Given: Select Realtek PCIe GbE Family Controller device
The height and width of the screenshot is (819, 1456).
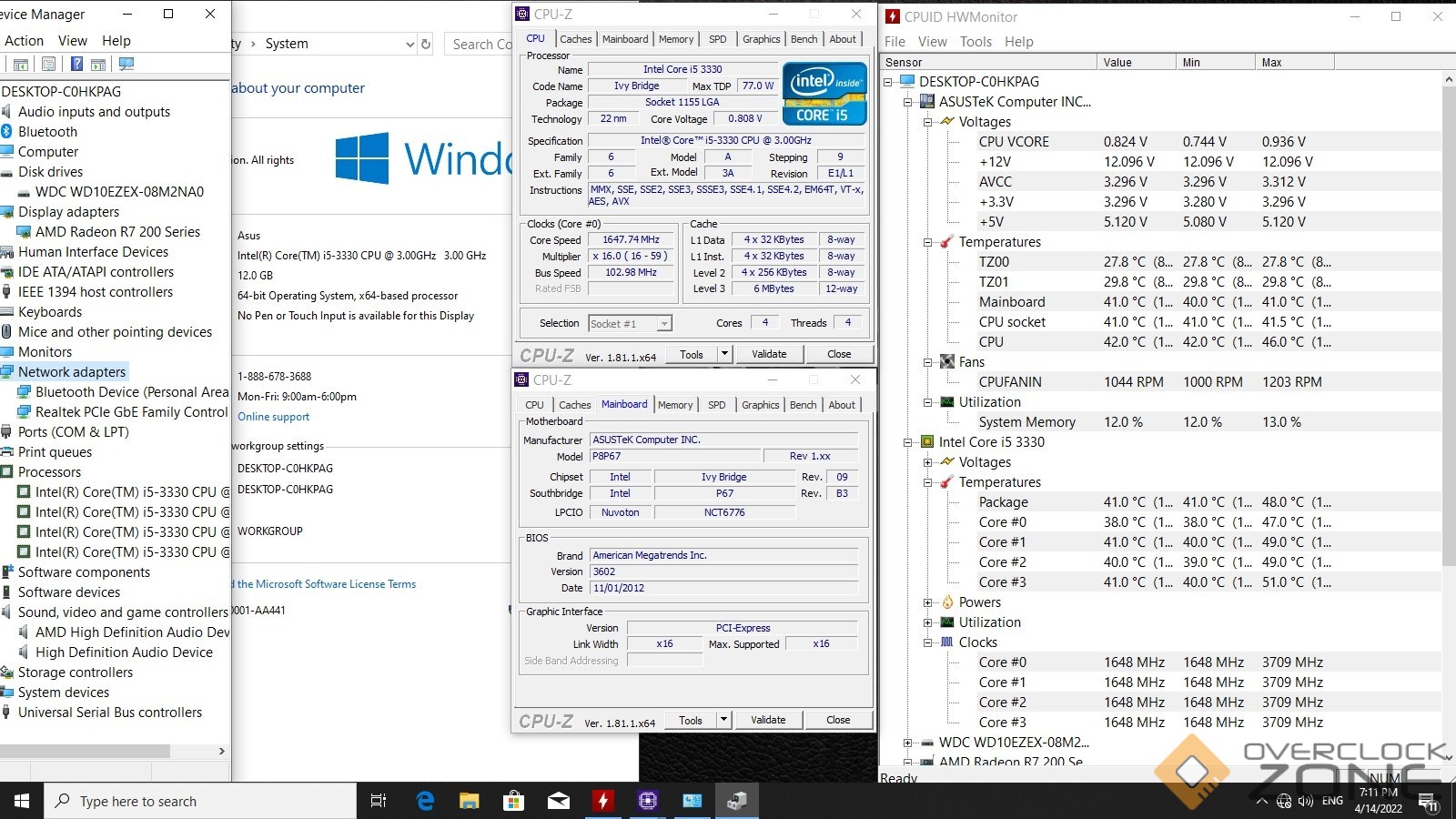Looking at the screenshot, I should [x=131, y=412].
